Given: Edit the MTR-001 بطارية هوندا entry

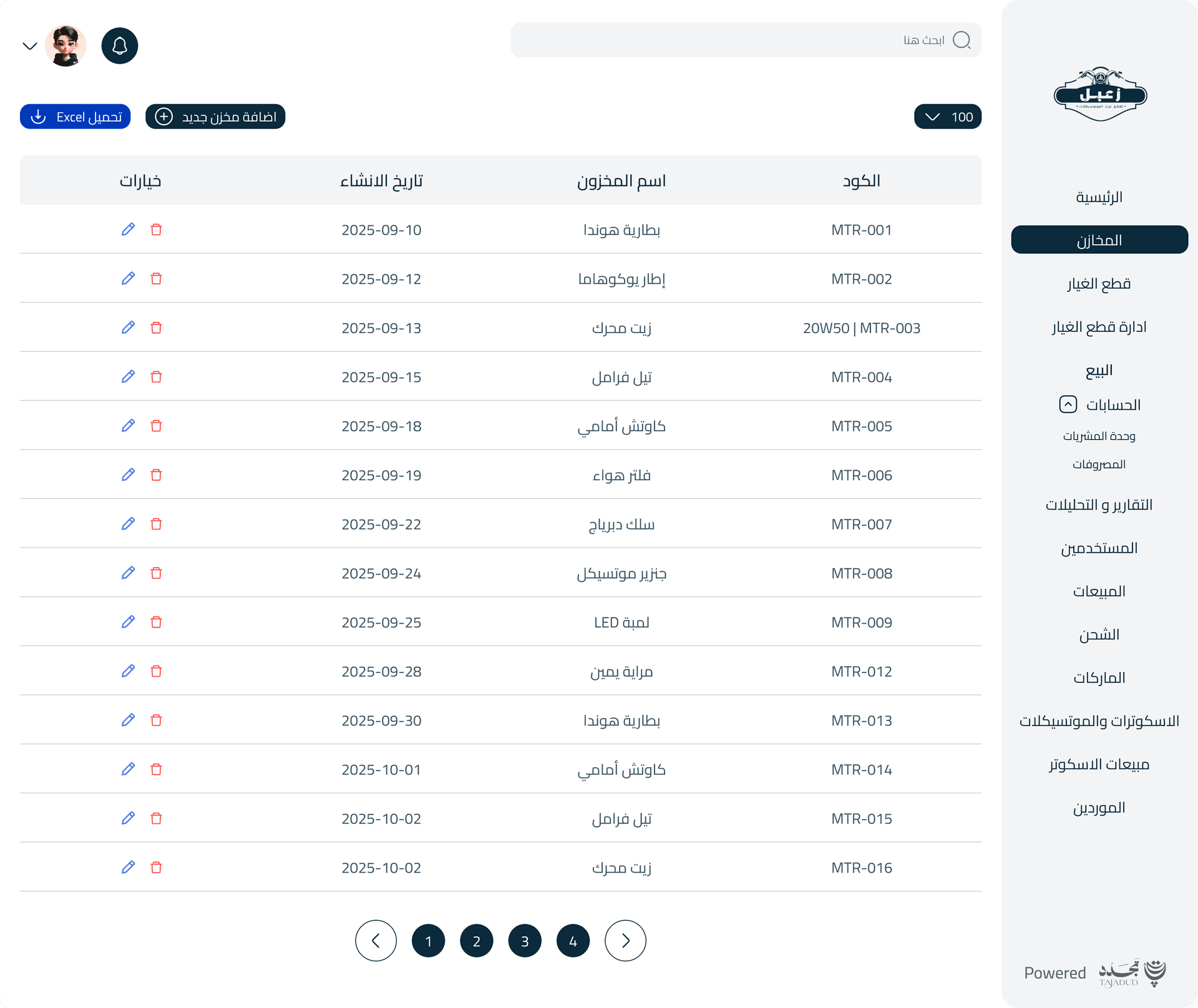Looking at the screenshot, I should pos(128,230).
